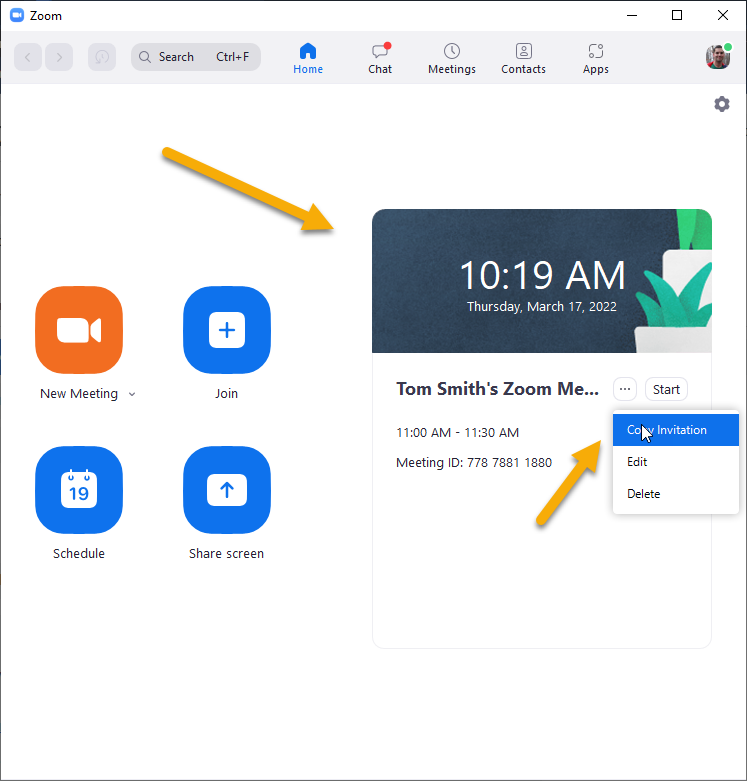Viewport: 747px width, 781px height.
Task: Maximize the Zoom window
Action: 677,15
